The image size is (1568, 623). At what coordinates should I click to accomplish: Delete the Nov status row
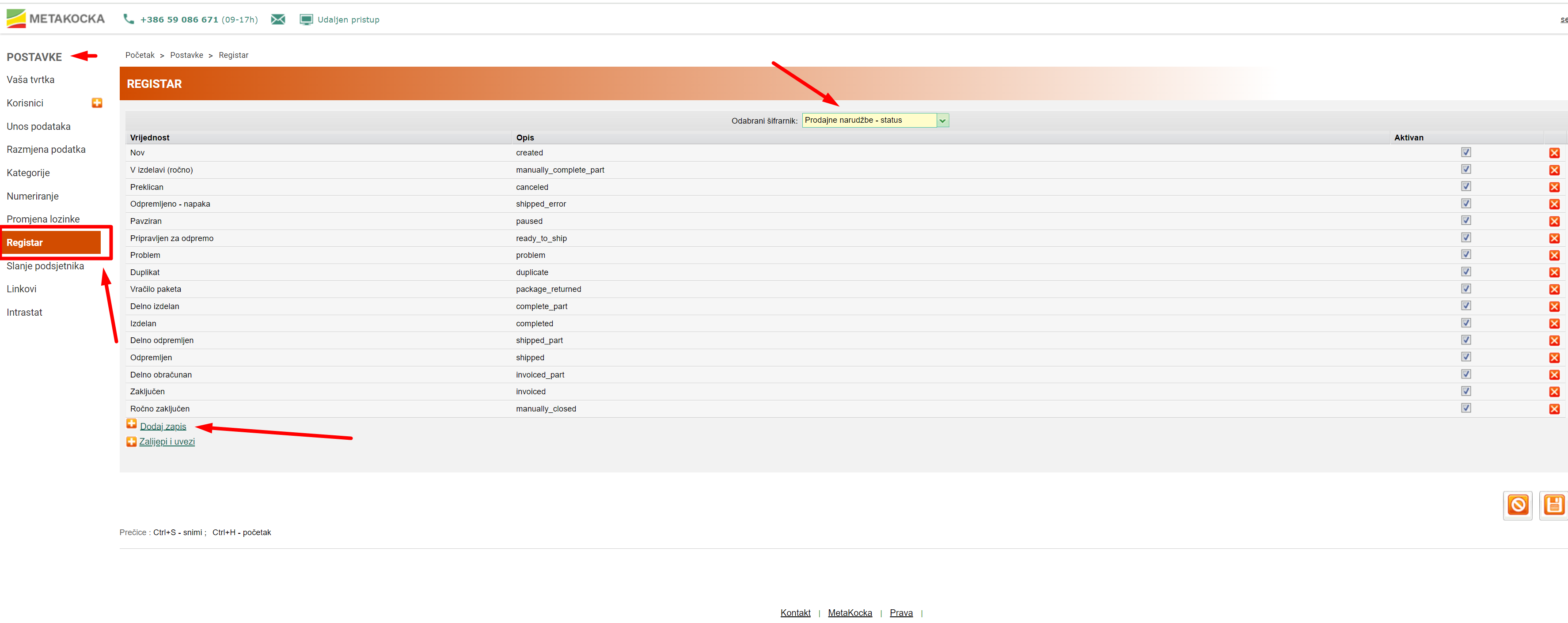click(1553, 153)
